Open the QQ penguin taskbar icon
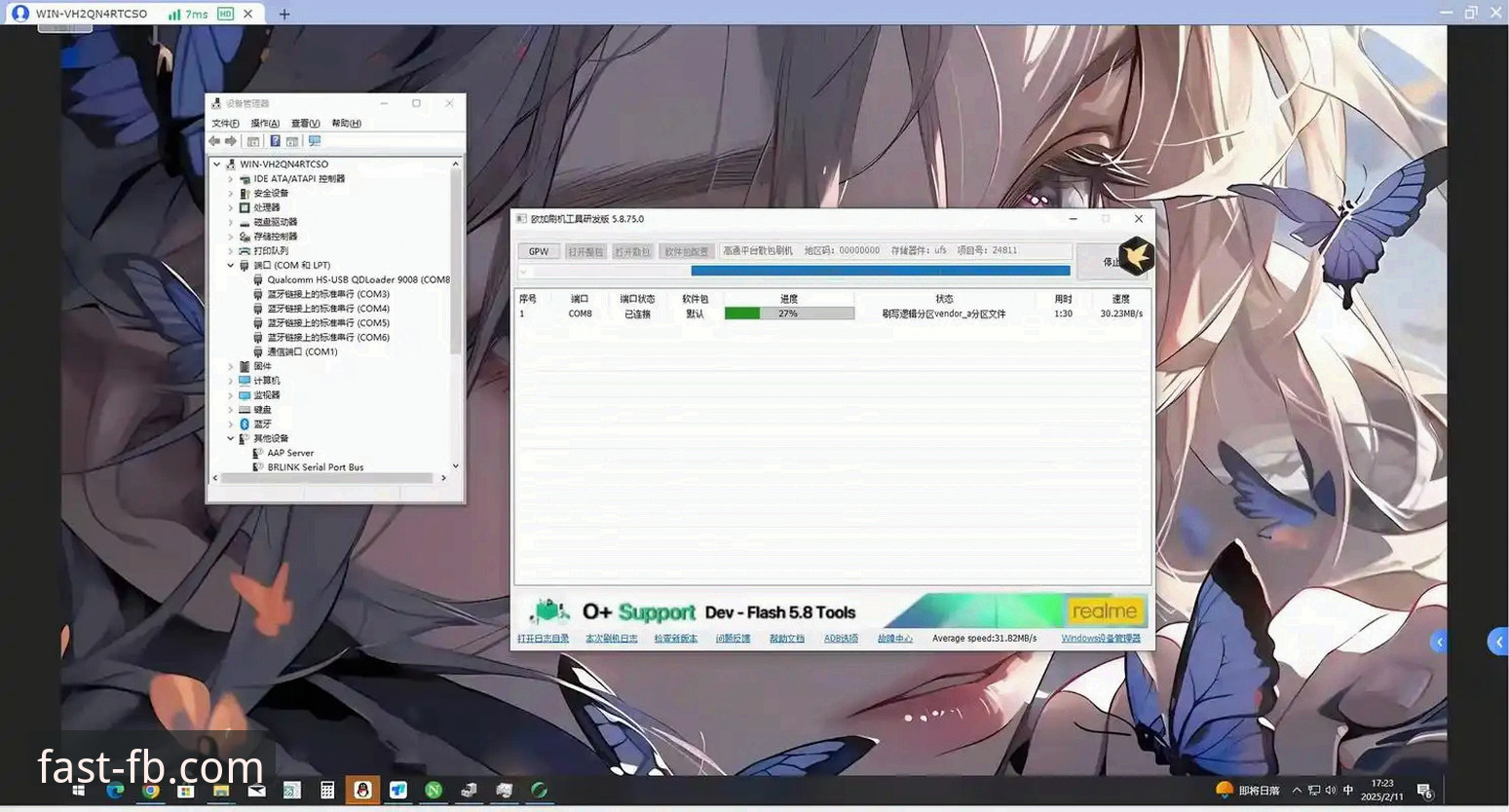Image resolution: width=1509 pixels, height=812 pixels. [363, 791]
